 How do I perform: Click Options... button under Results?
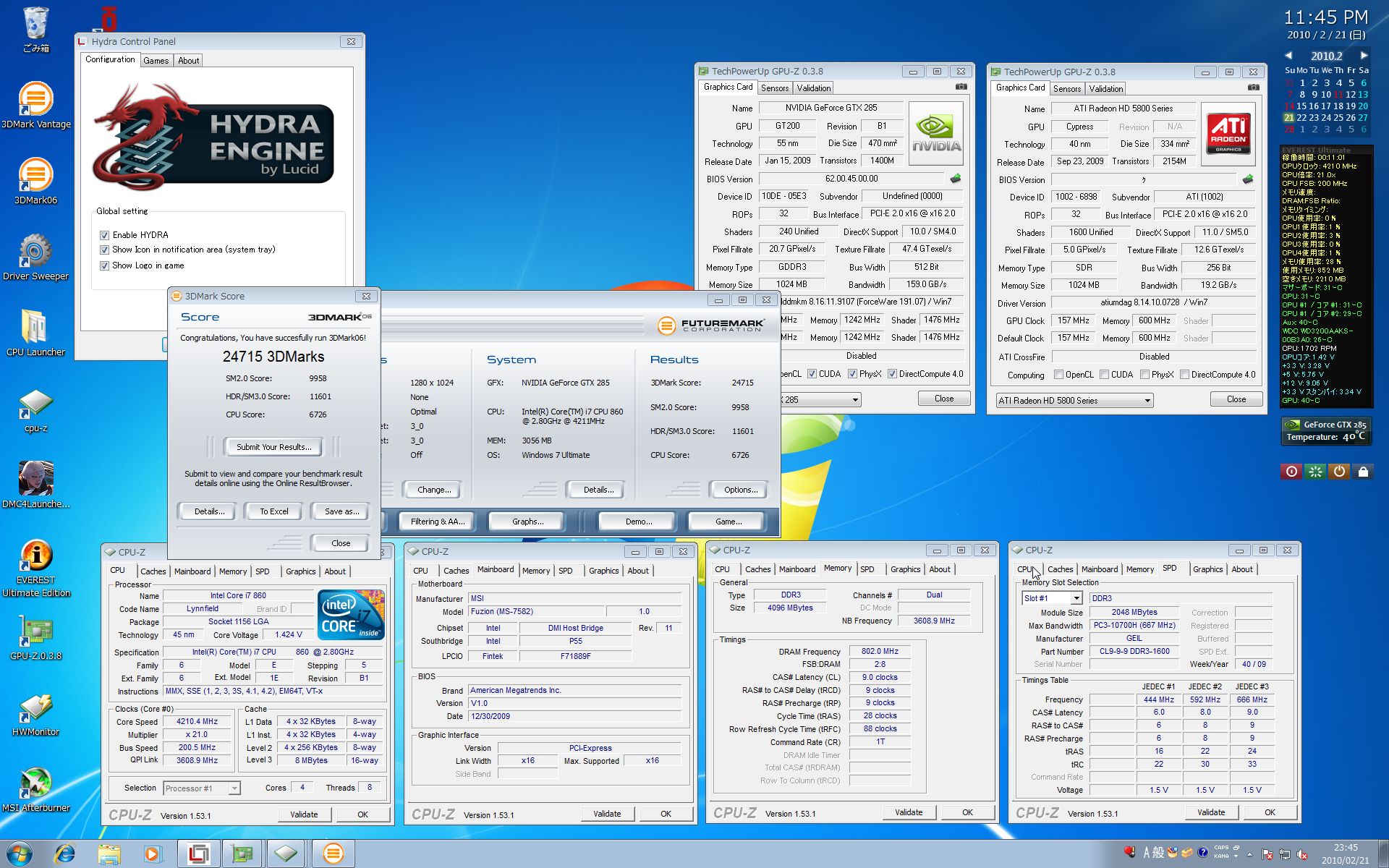[740, 490]
